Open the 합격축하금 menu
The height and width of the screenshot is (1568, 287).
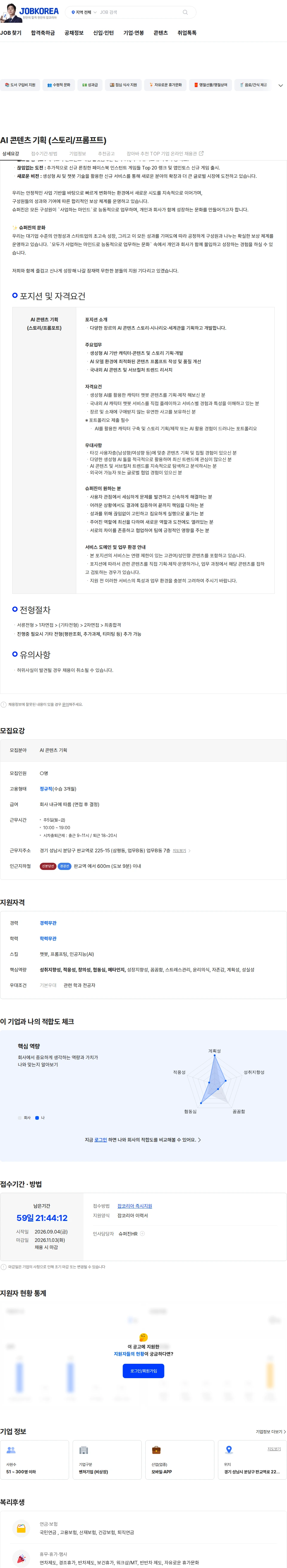42,33
